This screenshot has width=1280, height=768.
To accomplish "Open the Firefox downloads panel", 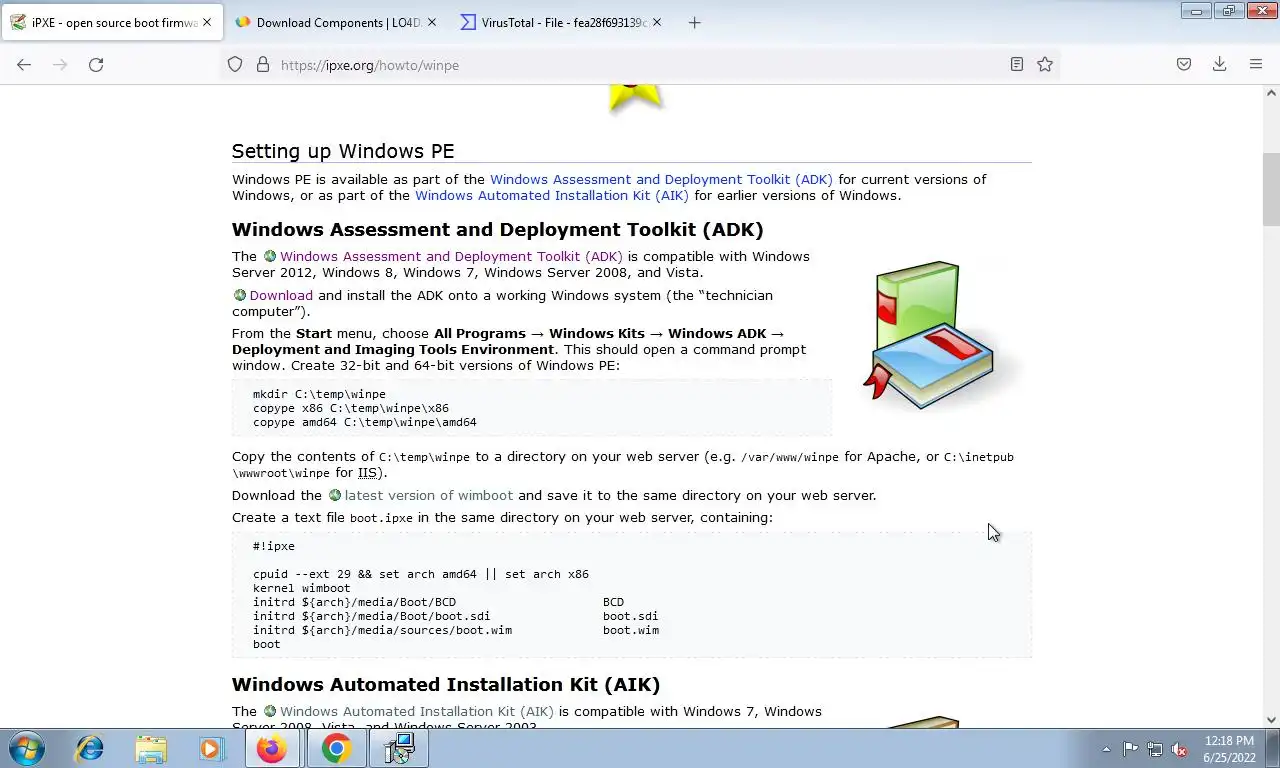I will click(x=1220, y=65).
